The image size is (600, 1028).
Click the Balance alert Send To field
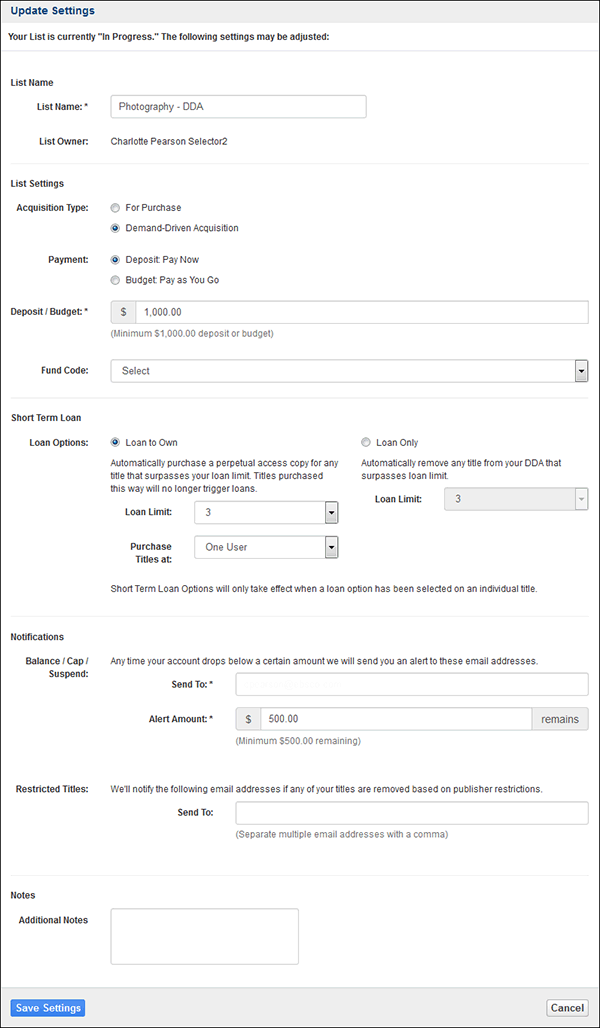pyautogui.click(x=412, y=684)
